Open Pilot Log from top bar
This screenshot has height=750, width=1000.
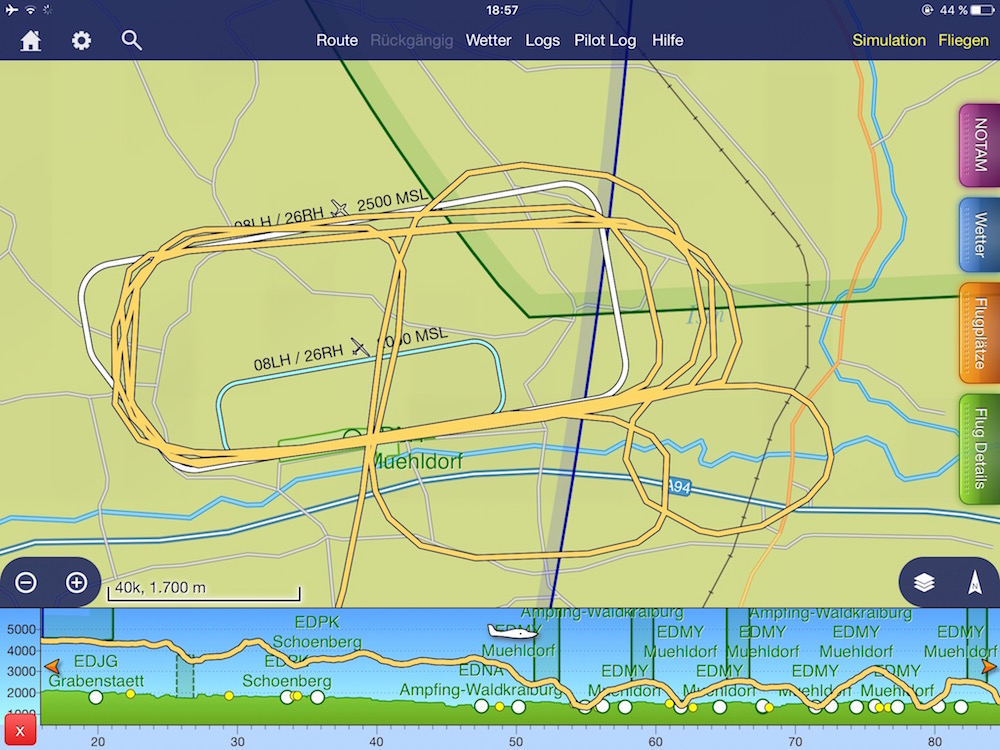(605, 40)
